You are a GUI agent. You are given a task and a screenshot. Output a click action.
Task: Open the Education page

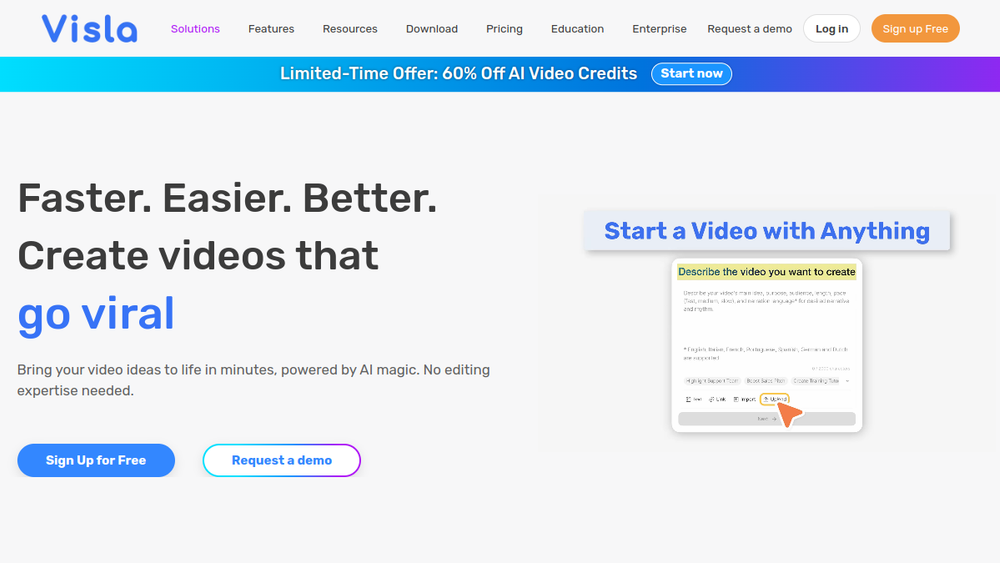pyautogui.click(x=577, y=29)
